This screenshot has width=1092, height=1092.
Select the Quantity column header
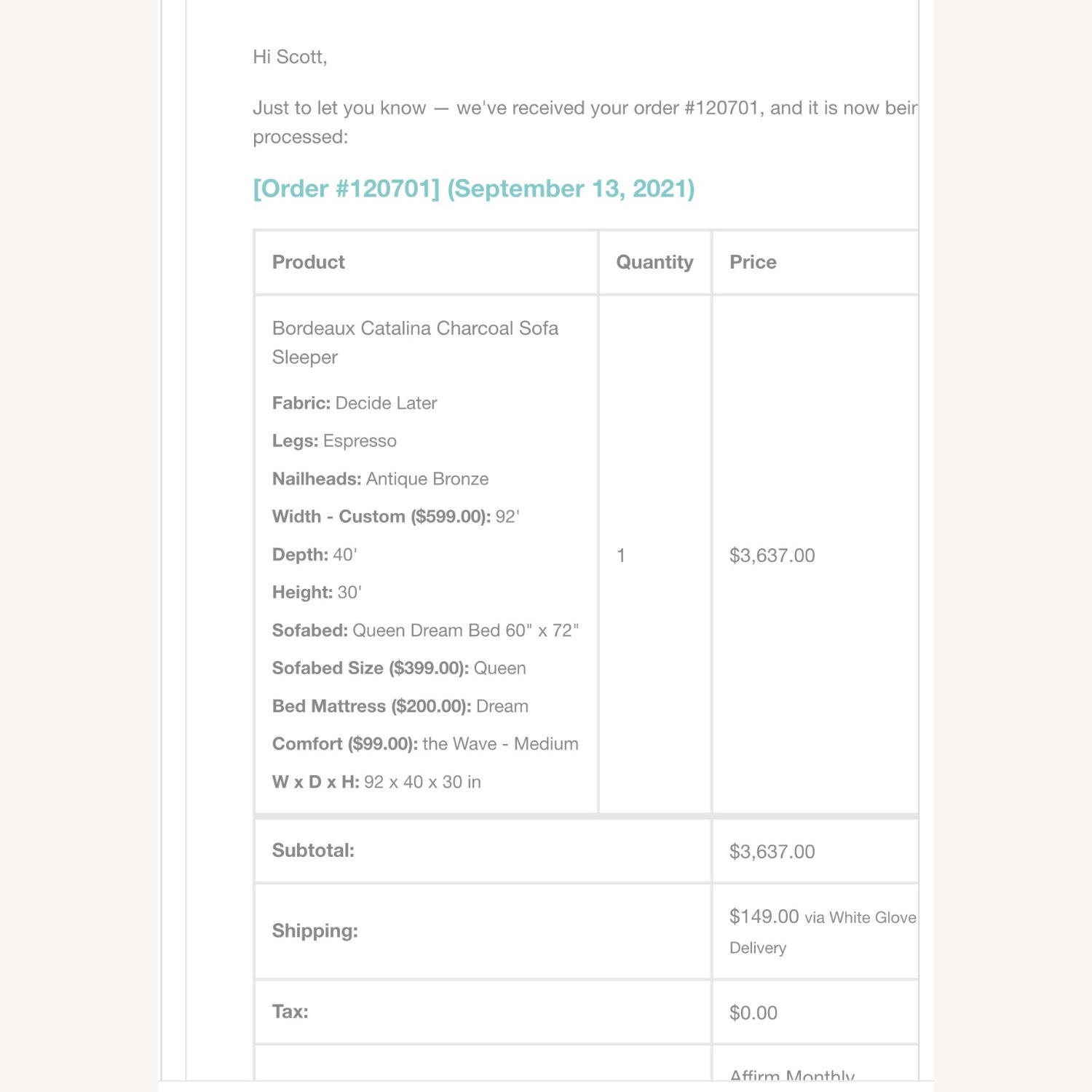654,262
